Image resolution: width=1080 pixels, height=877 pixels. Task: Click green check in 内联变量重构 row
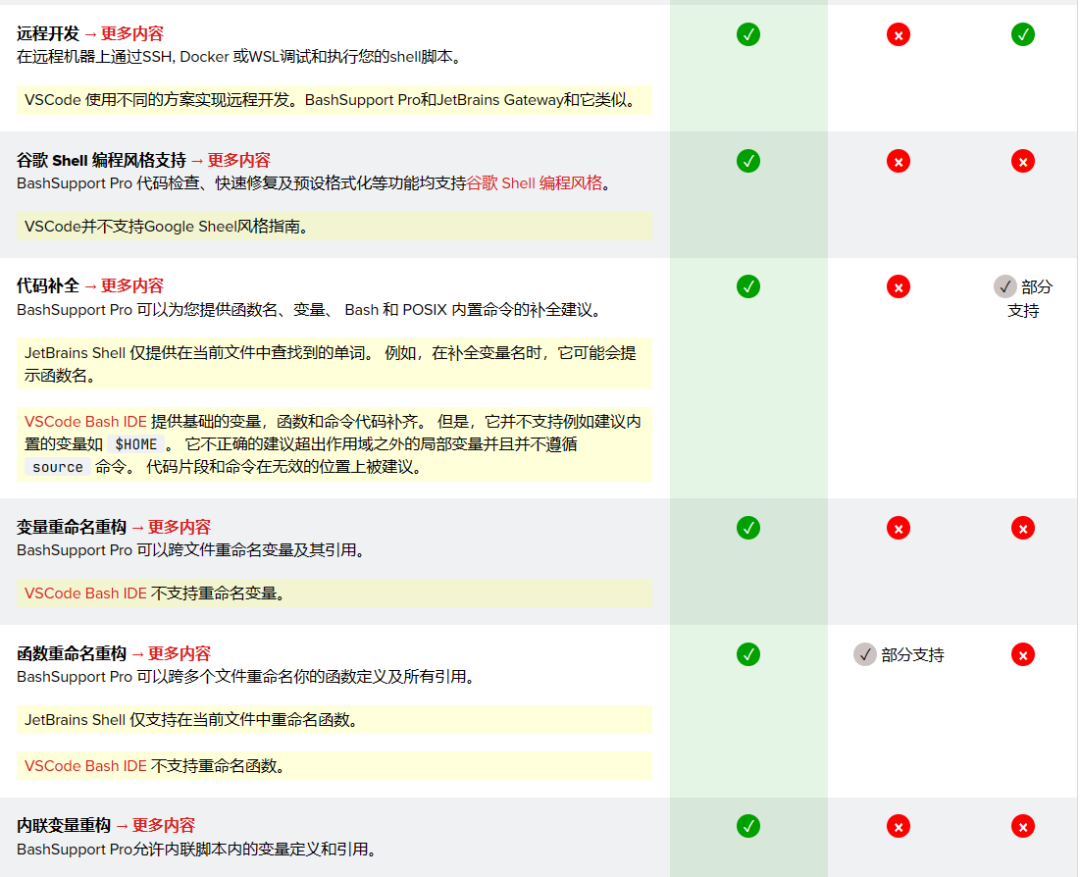click(x=748, y=825)
